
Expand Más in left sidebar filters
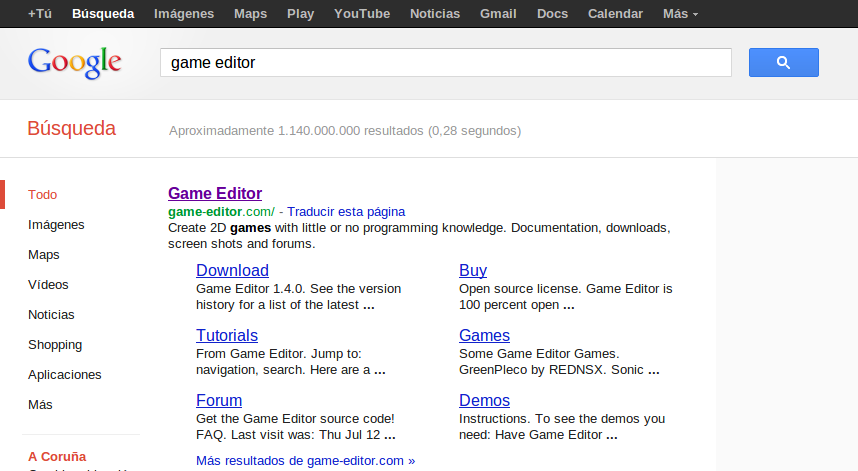40,405
